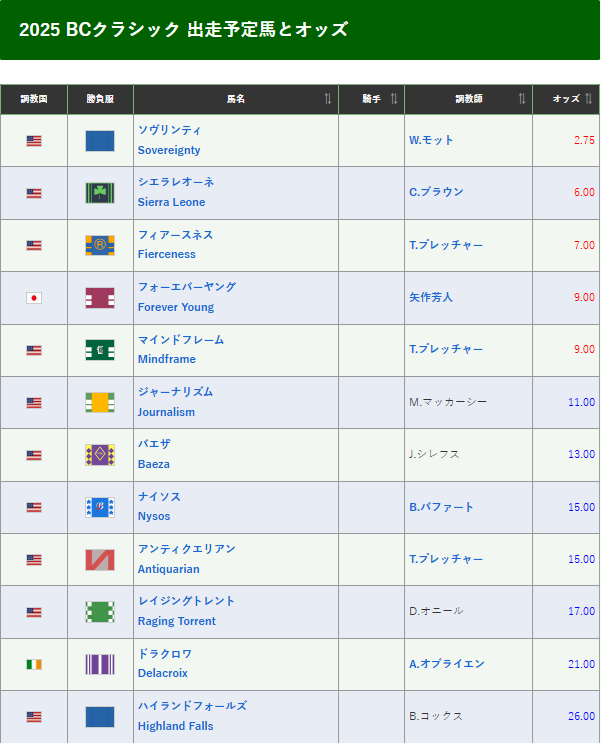602x743 pixels.
Task: Click Baeza's purple diamond silks icon
Action: (x=100, y=455)
